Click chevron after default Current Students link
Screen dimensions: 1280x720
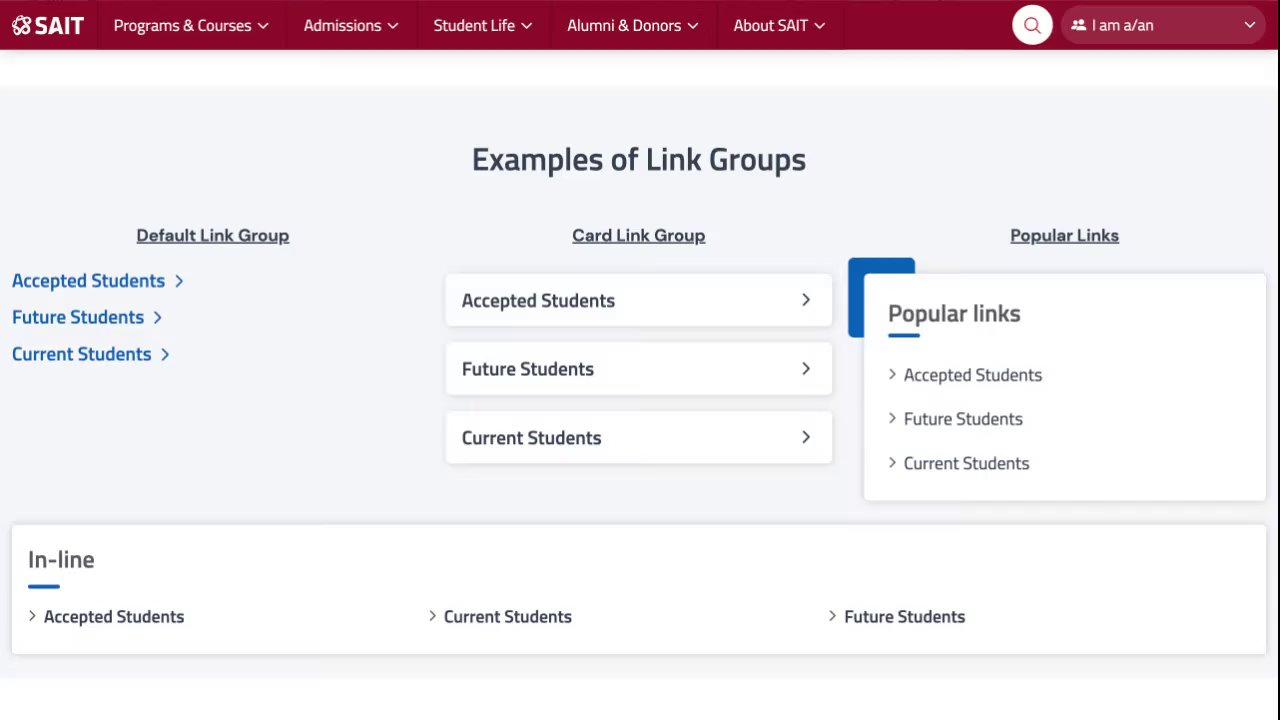click(165, 354)
